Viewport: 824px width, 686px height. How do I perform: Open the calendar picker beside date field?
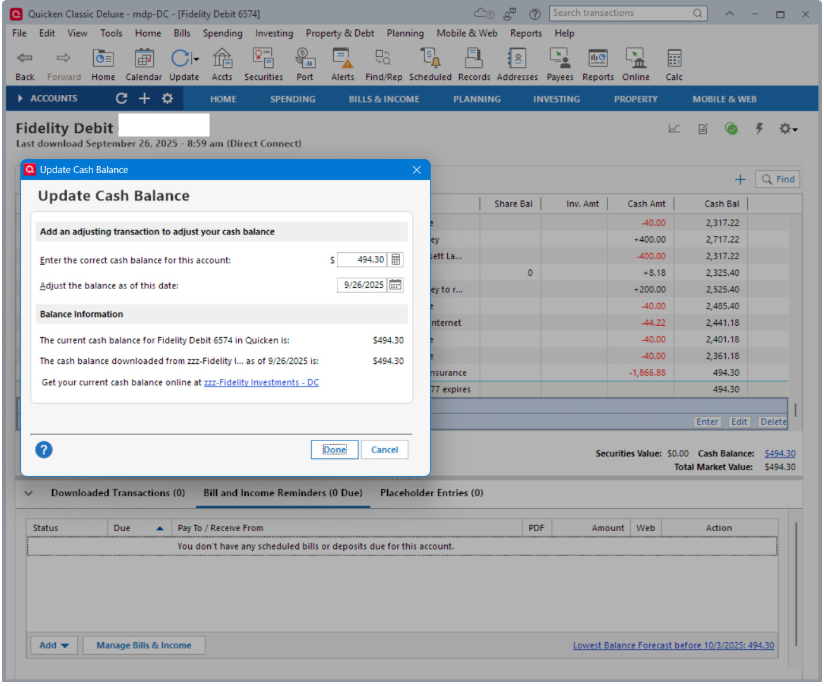[x=395, y=285]
